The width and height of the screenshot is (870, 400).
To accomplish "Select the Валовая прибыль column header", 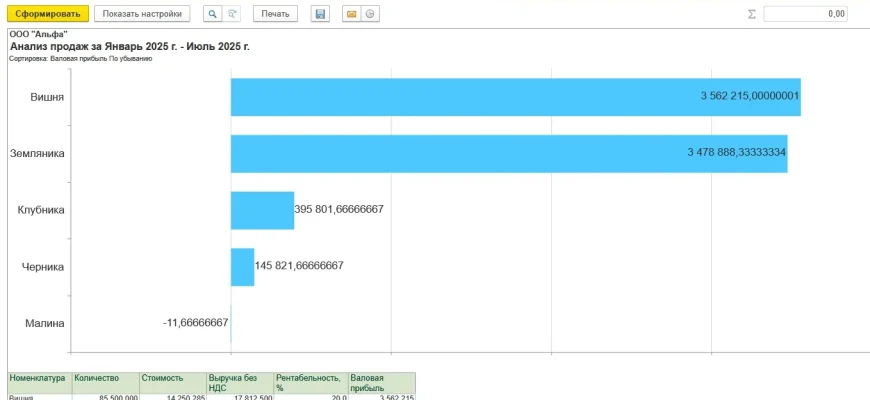I will [381, 383].
